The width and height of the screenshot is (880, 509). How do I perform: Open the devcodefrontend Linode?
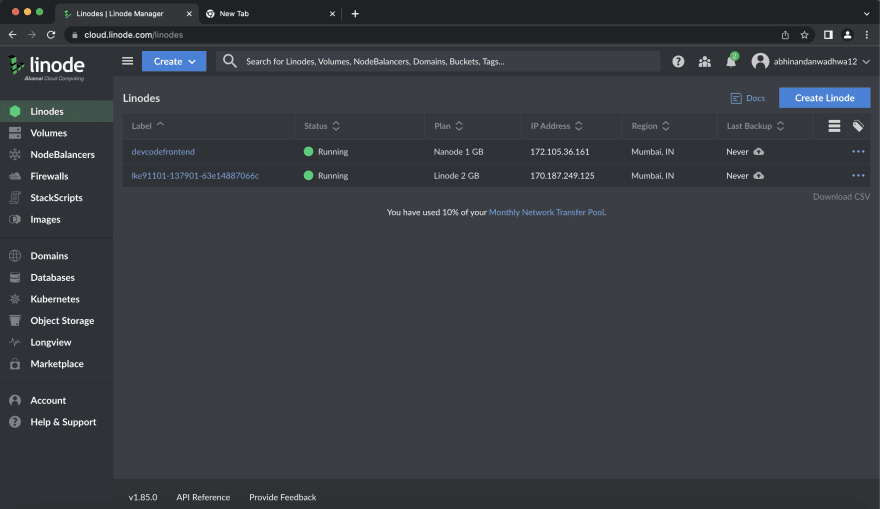pos(163,152)
